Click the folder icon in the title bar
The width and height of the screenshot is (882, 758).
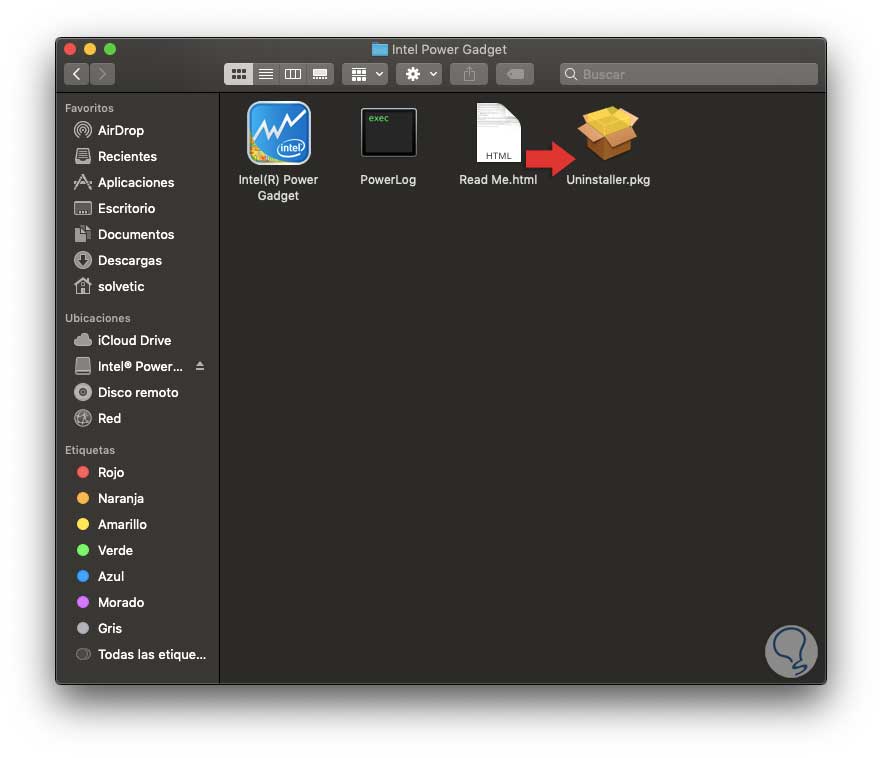(x=380, y=49)
